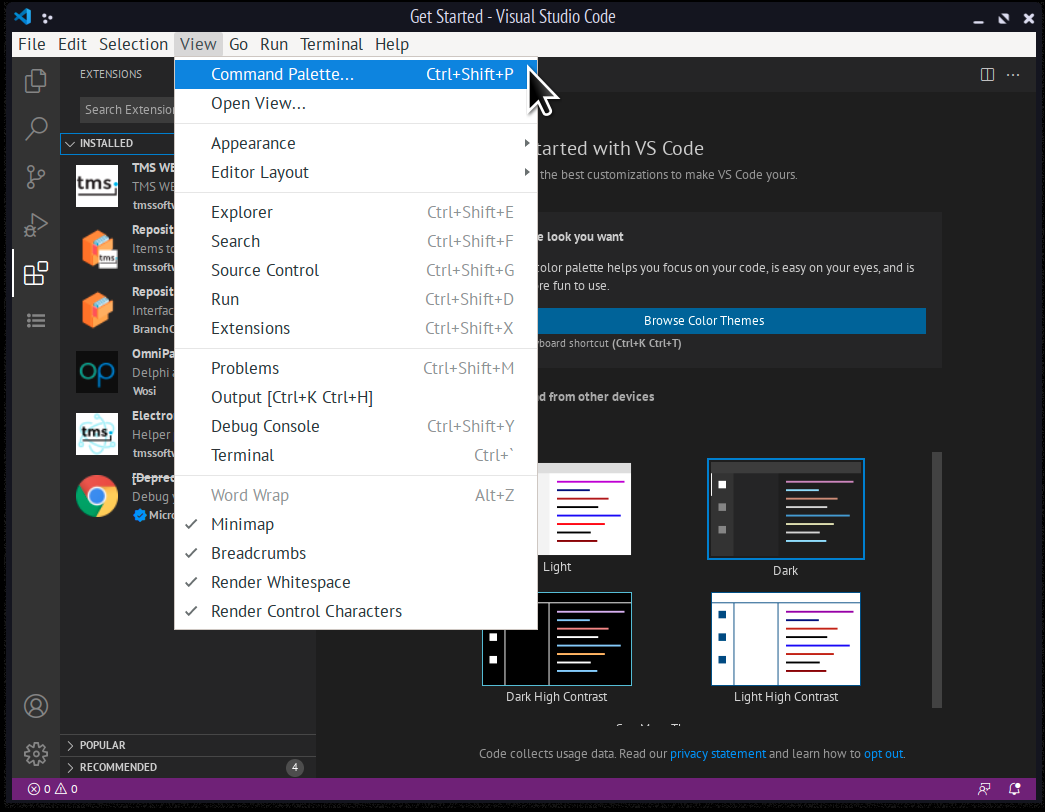Screen dimensions: 1045x812
Task: Select the TMS WEB Core extension icon
Action: [x=97, y=185]
